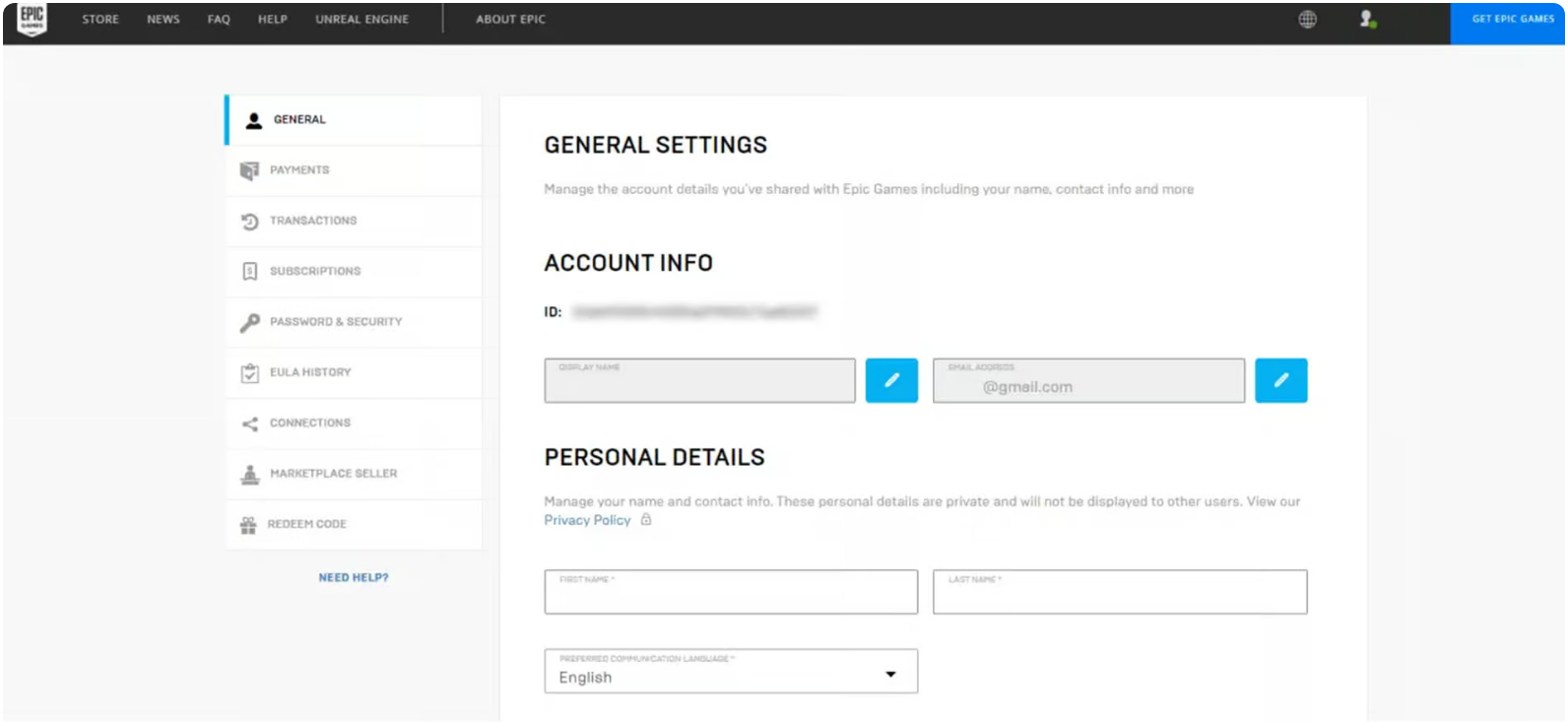This screenshot has height=722, width=1568.
Task: Go to the Connections section
Action: coord(354,424)
